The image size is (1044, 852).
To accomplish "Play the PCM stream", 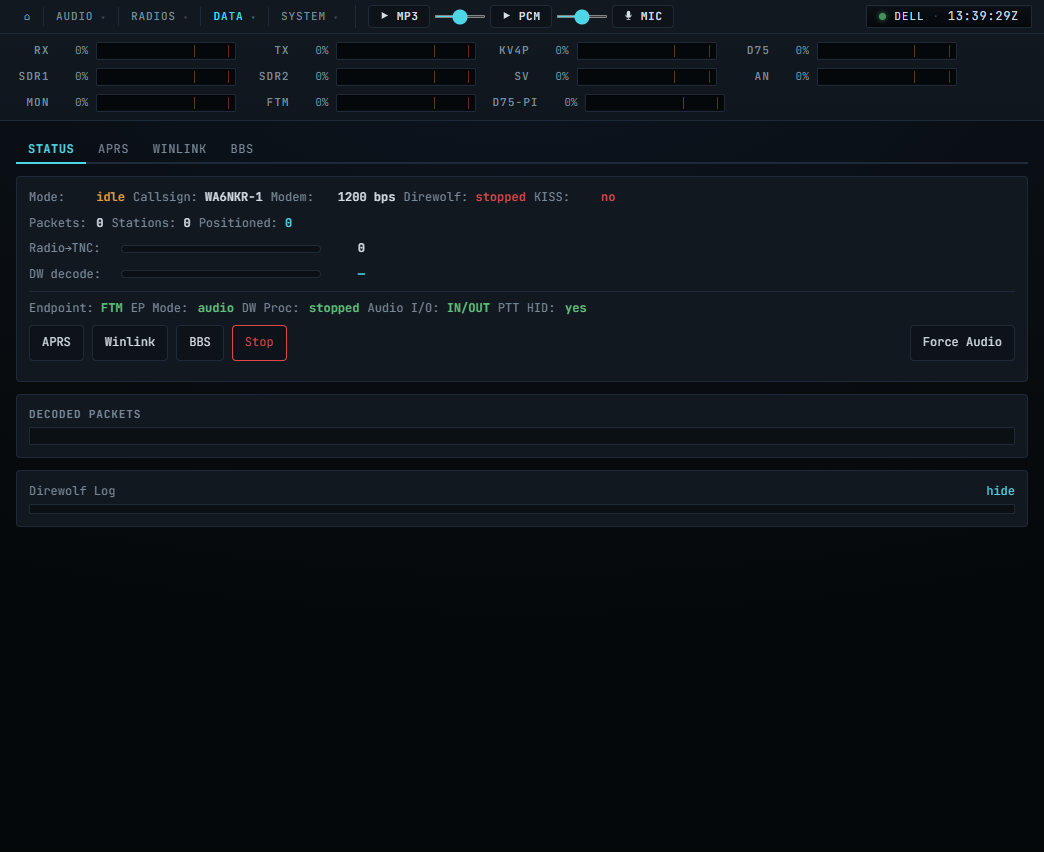I will (x=521, y=17).
